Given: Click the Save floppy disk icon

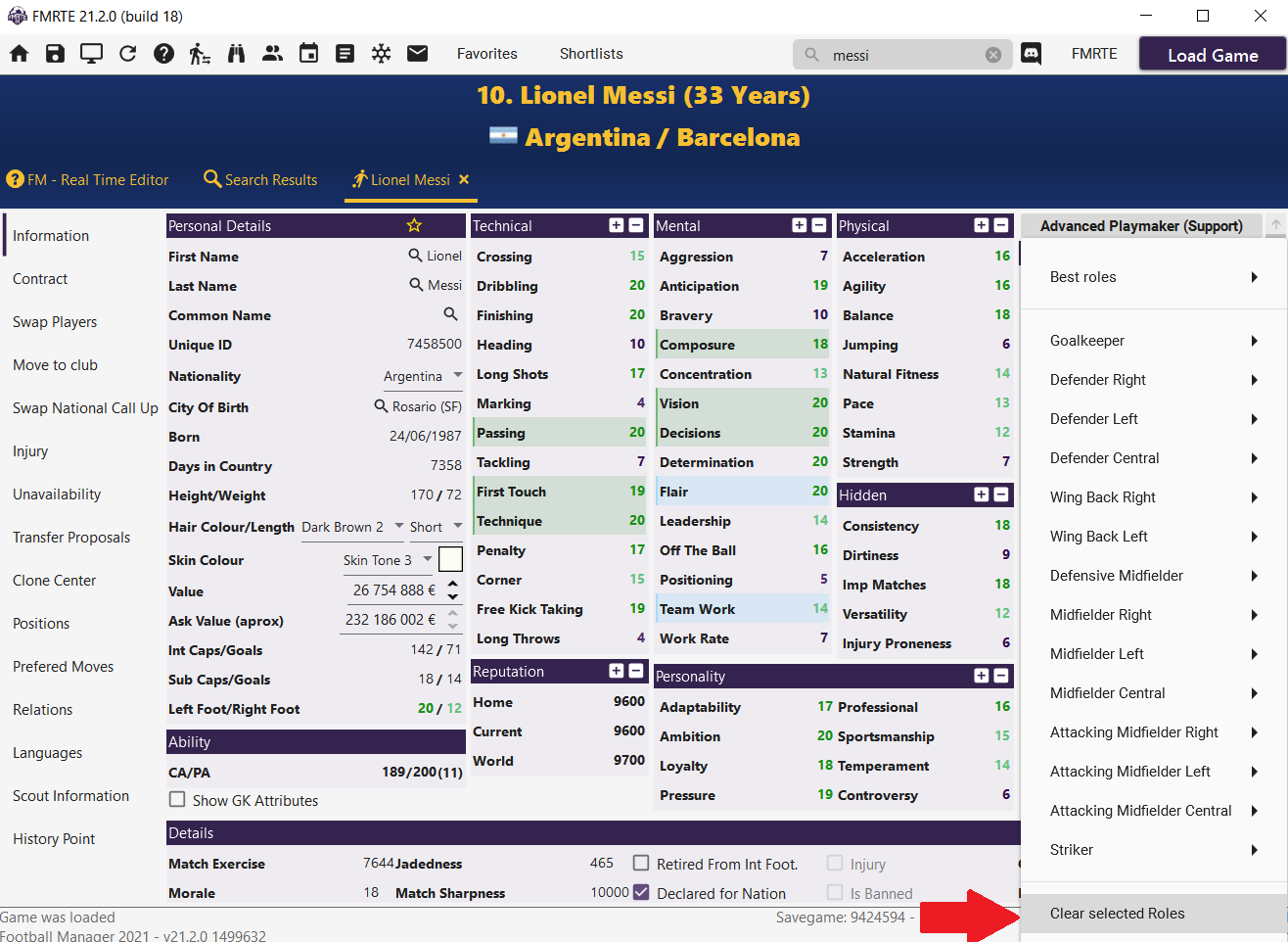Looking at the screenshot, I should point(56,54).
